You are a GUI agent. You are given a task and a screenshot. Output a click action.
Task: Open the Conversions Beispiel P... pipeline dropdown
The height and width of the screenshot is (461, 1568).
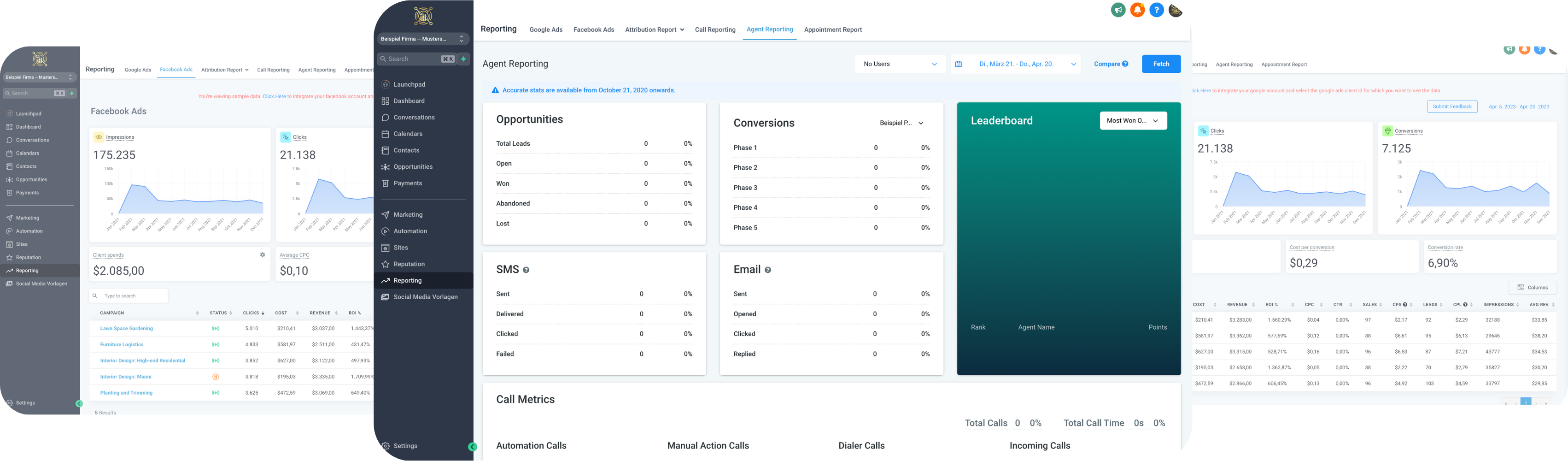coord(901,123)
